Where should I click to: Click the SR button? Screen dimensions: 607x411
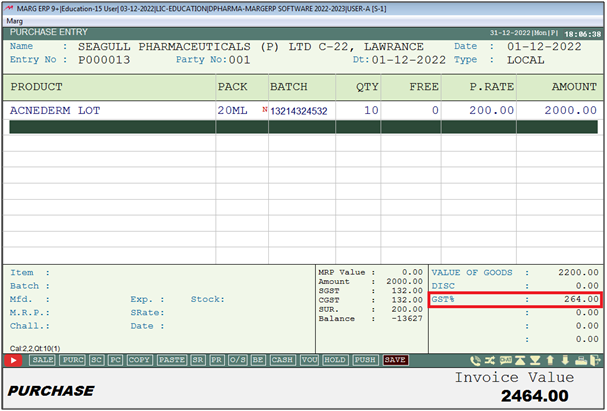[198, 360]
